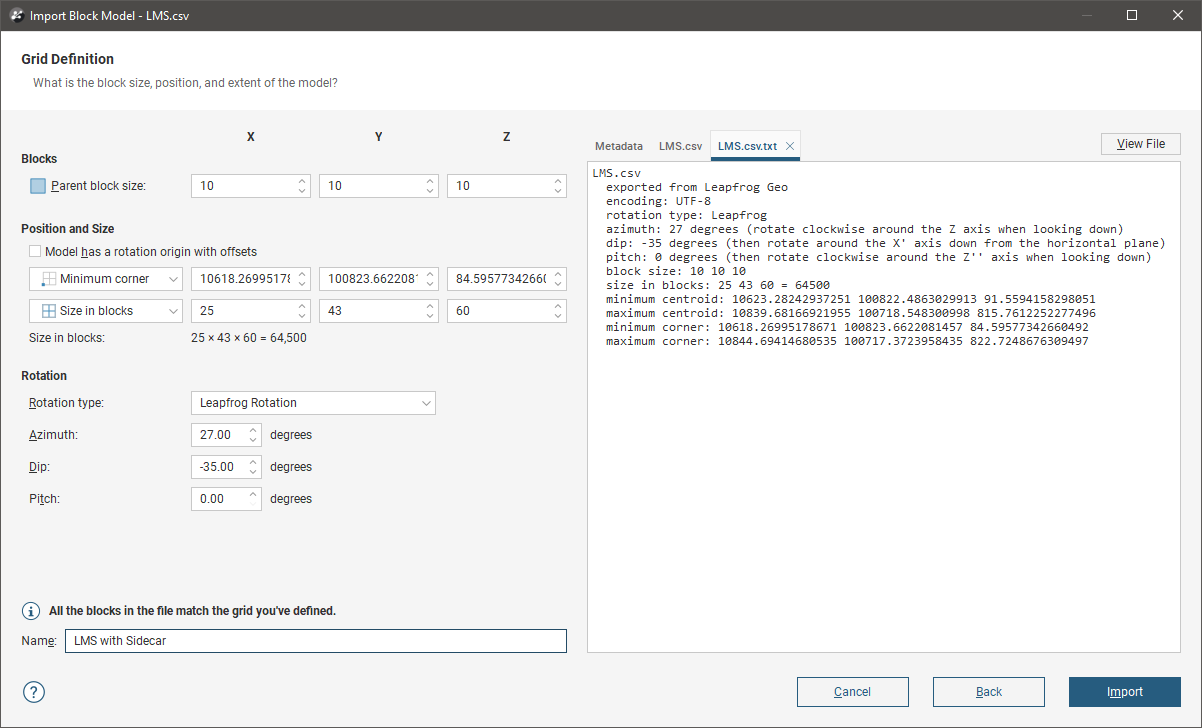This screenshot has height=728, width=1202.
Task: Switch to the LMS.csv tab
Action: pyautogui.click(x=680, y=146)
